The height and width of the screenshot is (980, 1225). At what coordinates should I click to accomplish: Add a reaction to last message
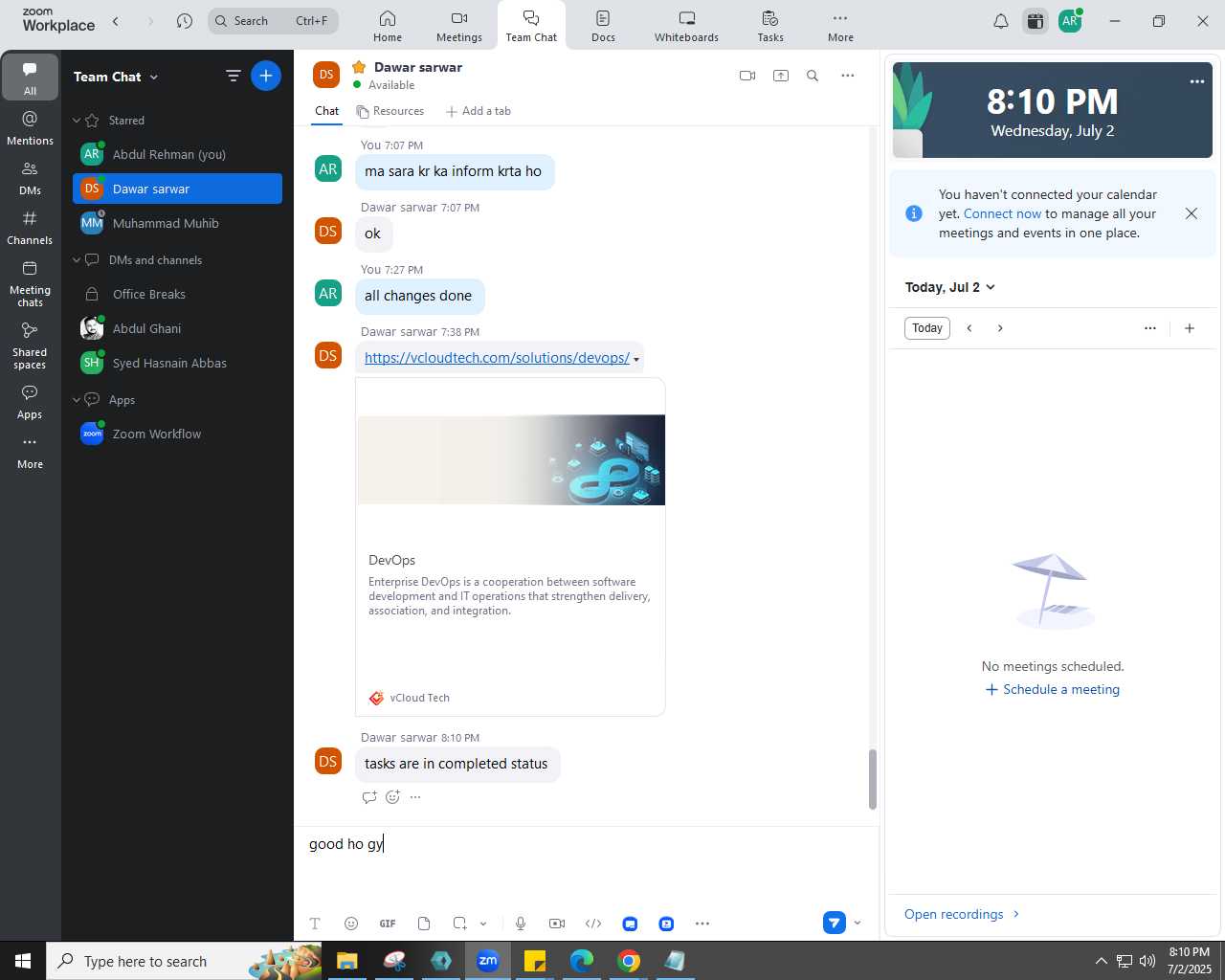point(392,797)
